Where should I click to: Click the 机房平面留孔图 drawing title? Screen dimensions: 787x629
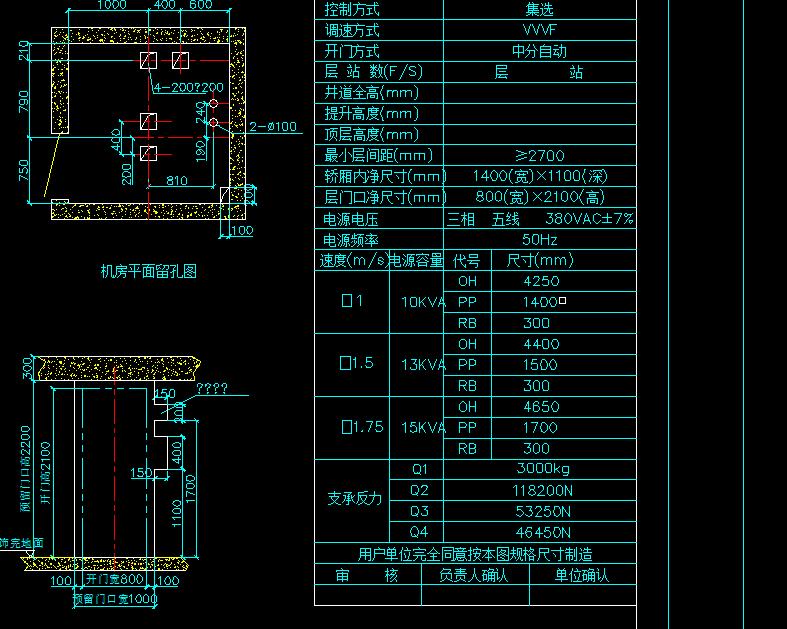pyautogui.click(x=149, y=271)
